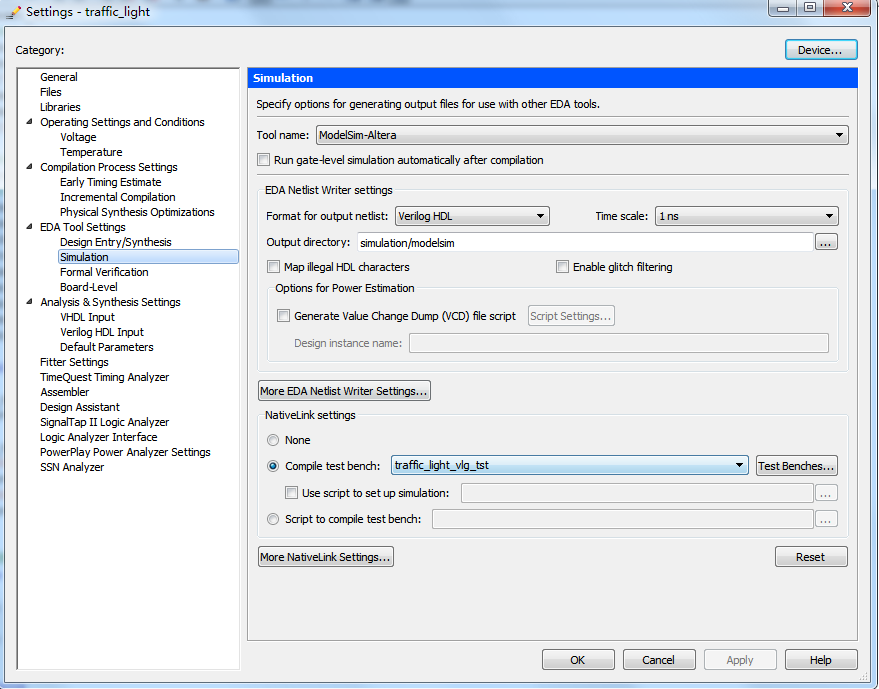The height and width of the screenshot is (689, 879).
Task: Browse for output directory with ellipsis button
Action: click(826, 242)
